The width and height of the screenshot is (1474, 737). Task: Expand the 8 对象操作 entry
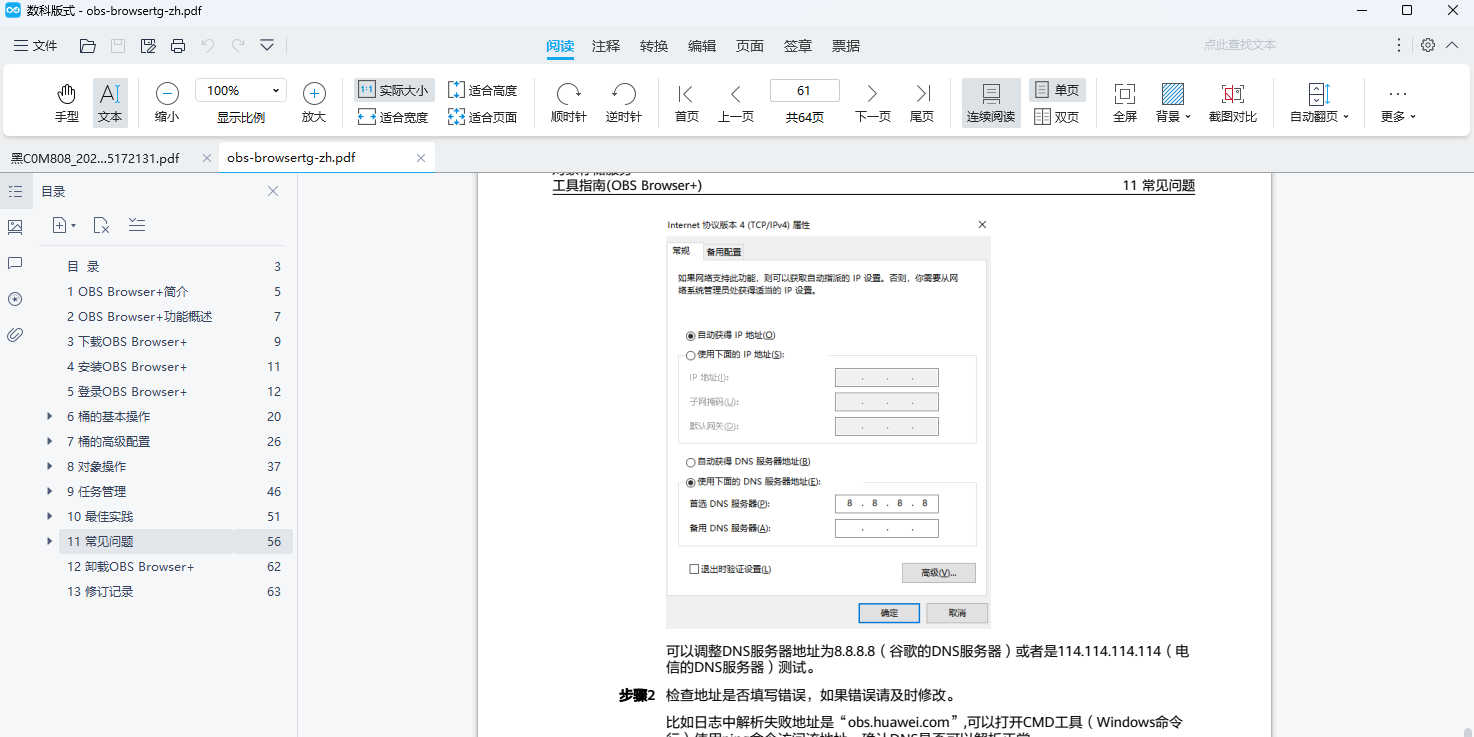point(50,466)
